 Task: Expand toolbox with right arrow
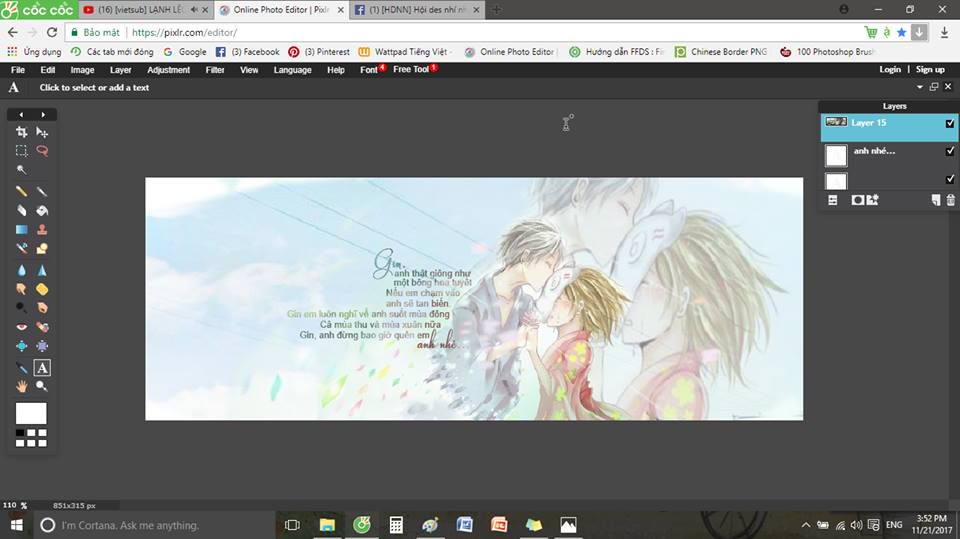pyautogui.click(x=43, y=115)
